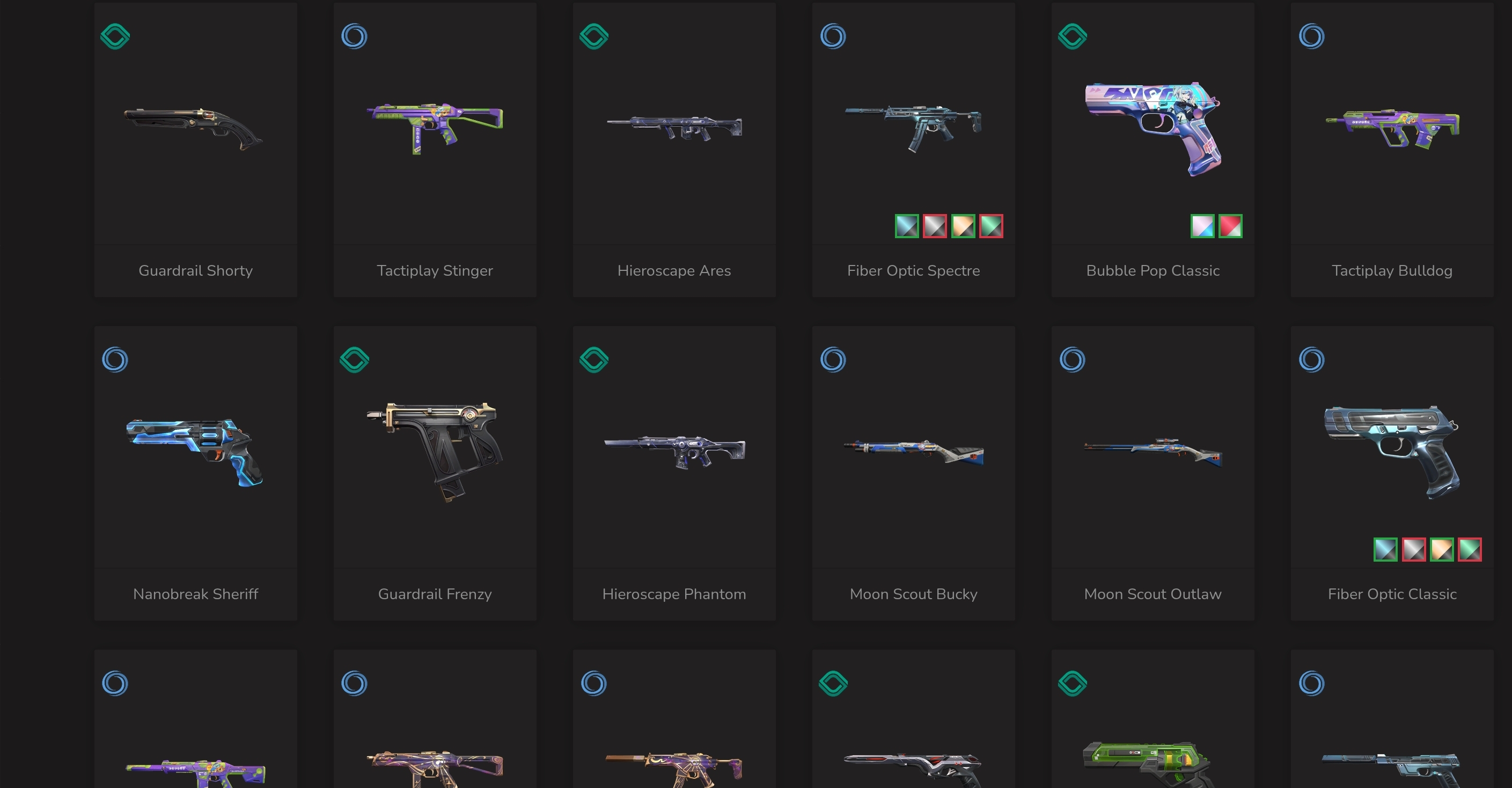Open the Tactiplay Bulldog skin image
1512x788 pixels.
[1392, 129]
